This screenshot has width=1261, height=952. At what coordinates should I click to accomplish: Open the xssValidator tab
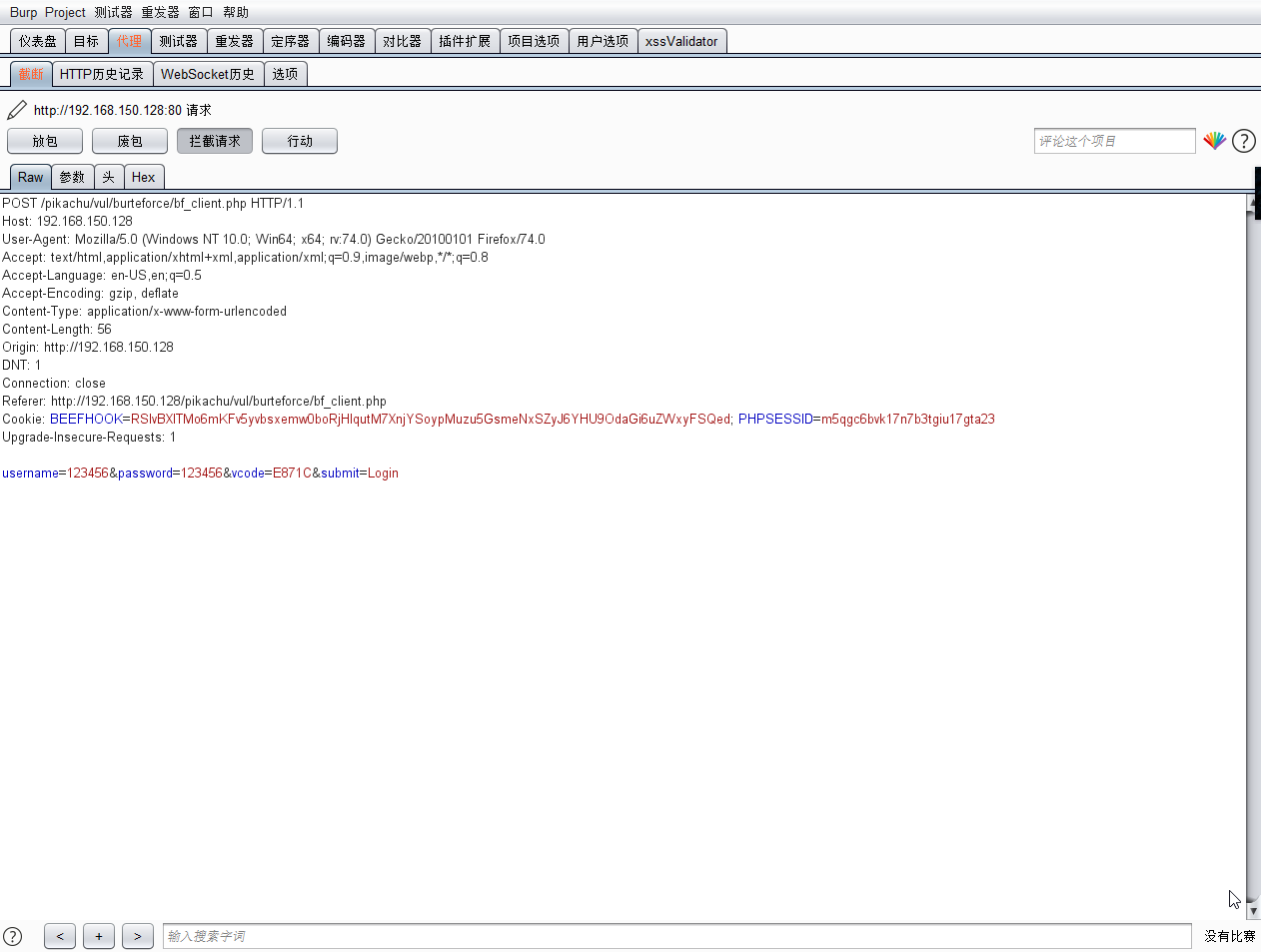(681, 41)
